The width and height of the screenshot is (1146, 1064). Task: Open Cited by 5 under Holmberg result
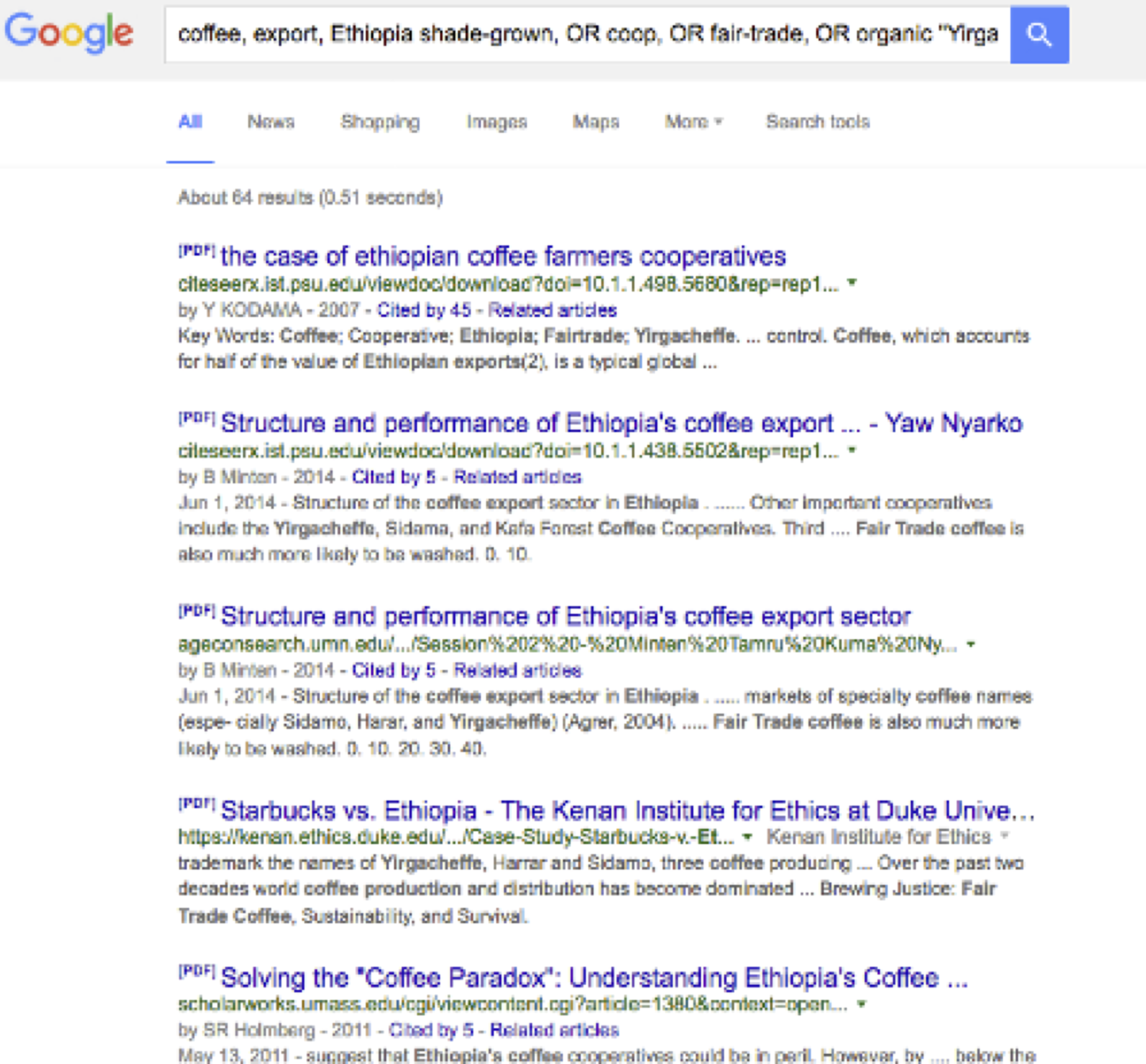pyautogui.click(x=431, y=1030)
